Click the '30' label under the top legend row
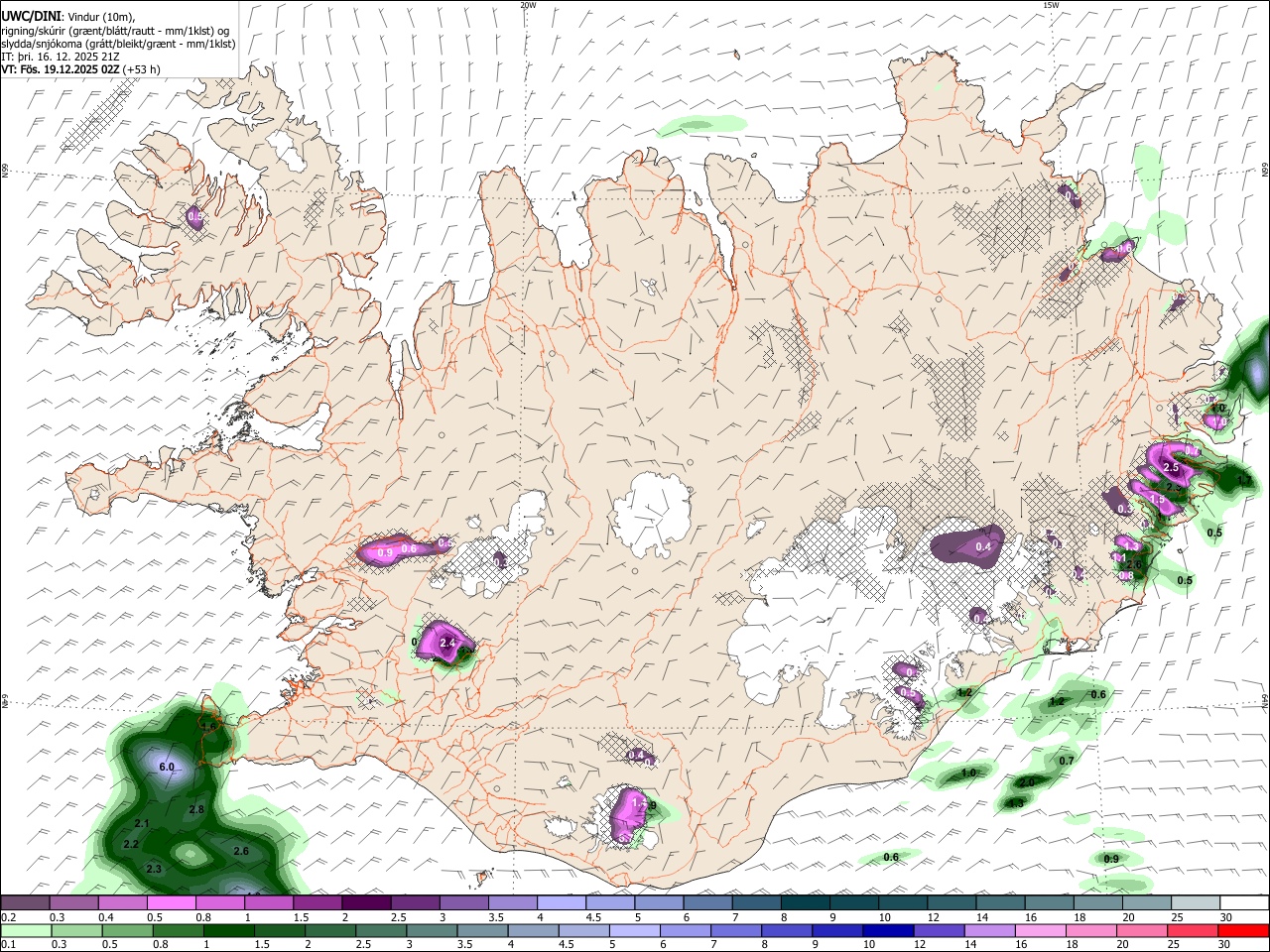The width and height of the screenshot is (1270, 952). (x=1226, y=917)
